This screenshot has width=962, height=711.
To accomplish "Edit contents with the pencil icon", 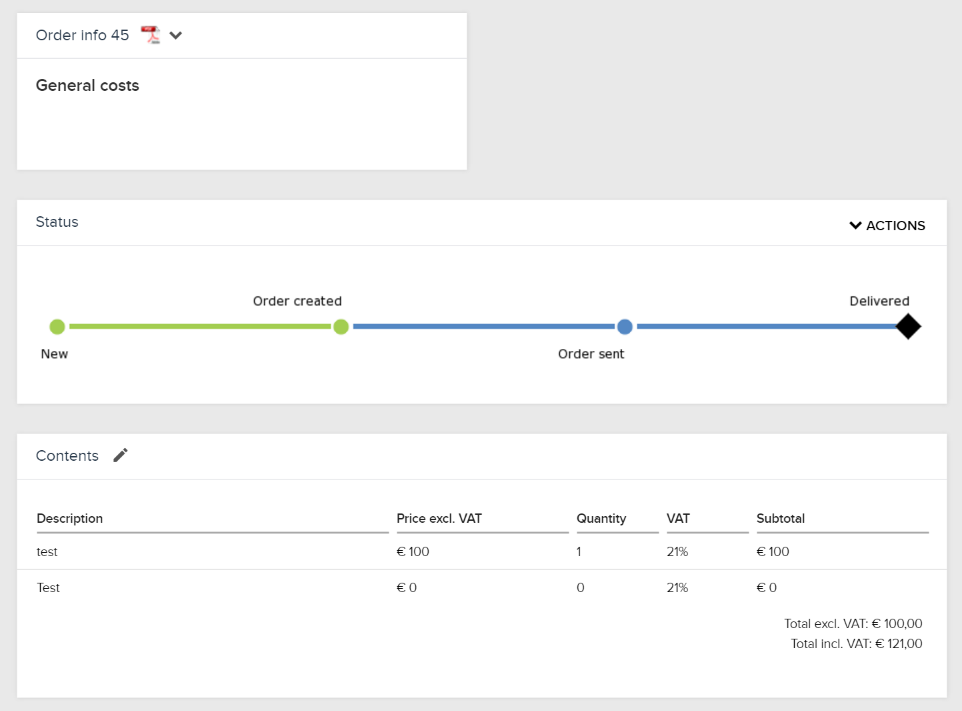I will coord(120,455).
